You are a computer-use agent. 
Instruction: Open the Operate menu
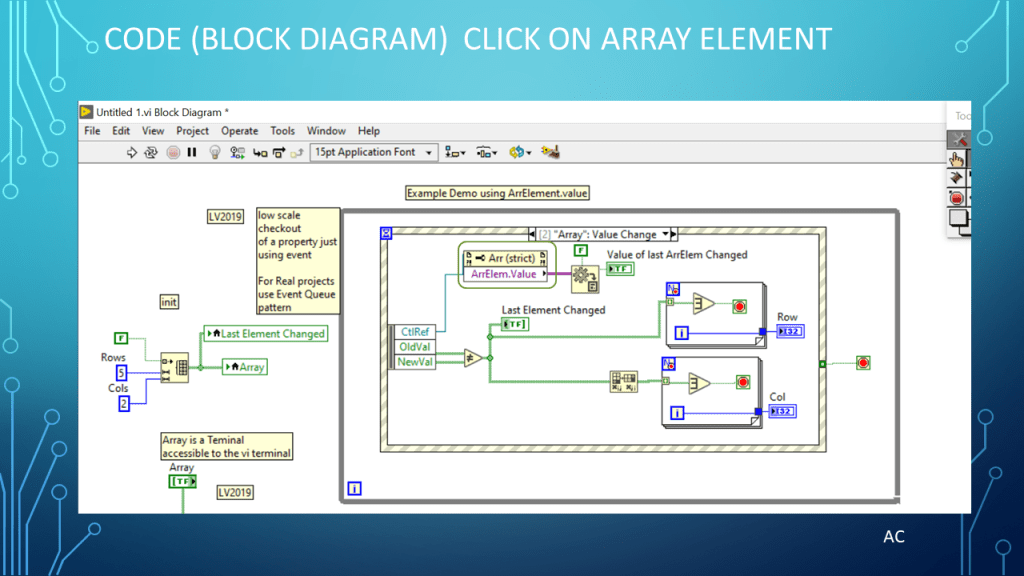tap(239, 131)
